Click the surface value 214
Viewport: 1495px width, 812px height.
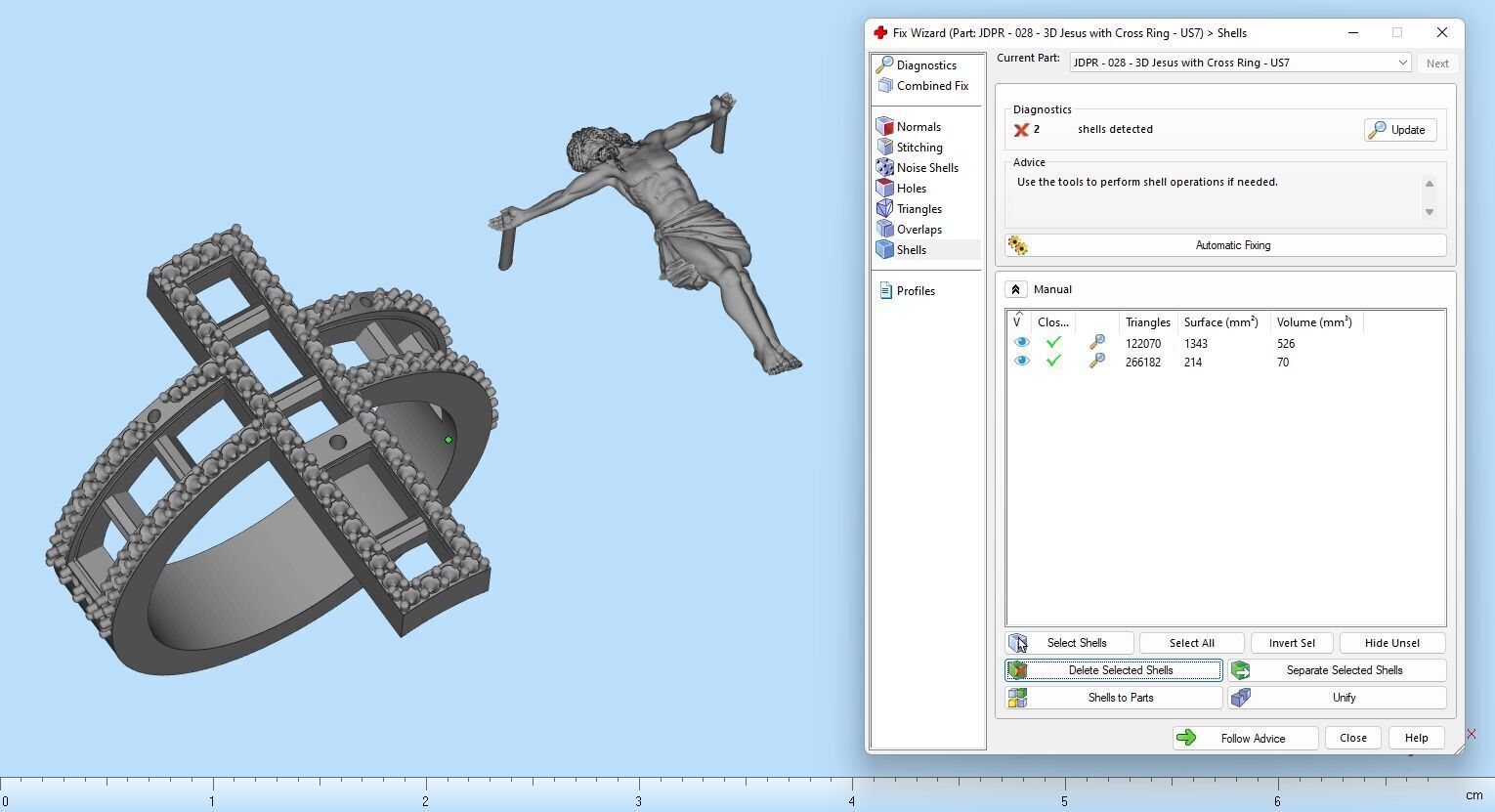coord(1193,363)
